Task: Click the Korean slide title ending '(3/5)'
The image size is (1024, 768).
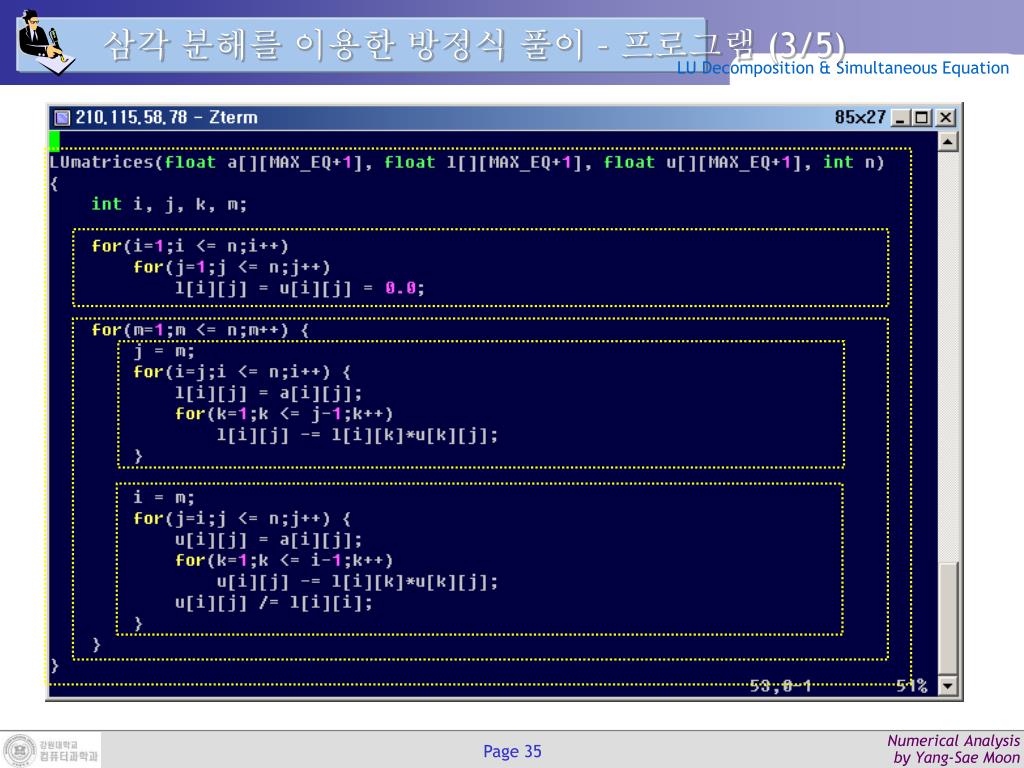Action: pyautogui.click(x=475, y=46)
